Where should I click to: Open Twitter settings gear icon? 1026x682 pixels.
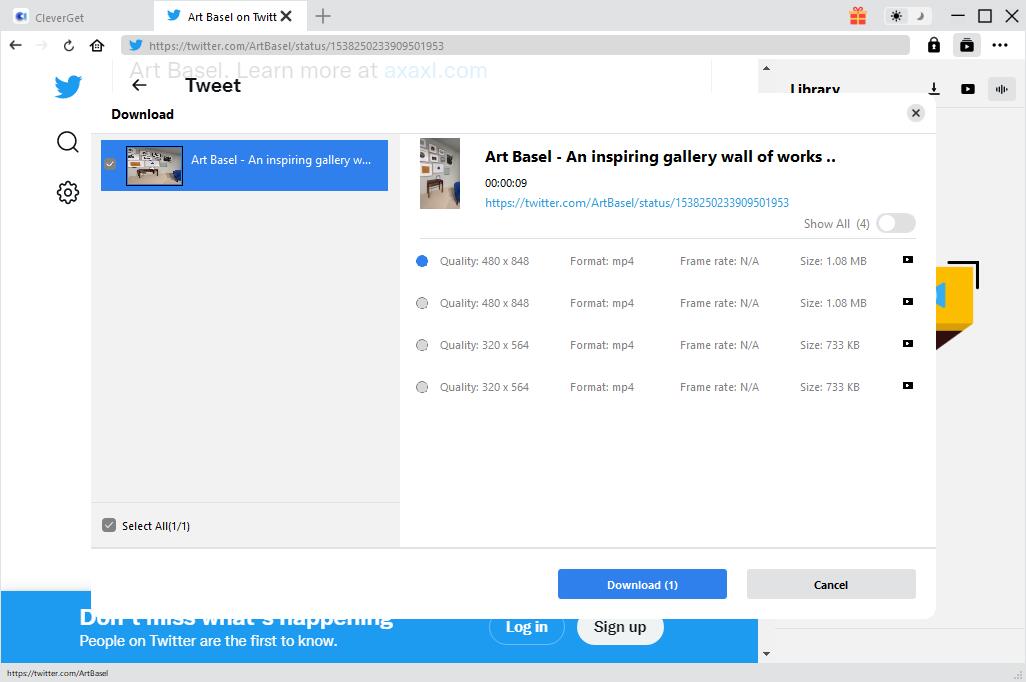click(68, 192)
